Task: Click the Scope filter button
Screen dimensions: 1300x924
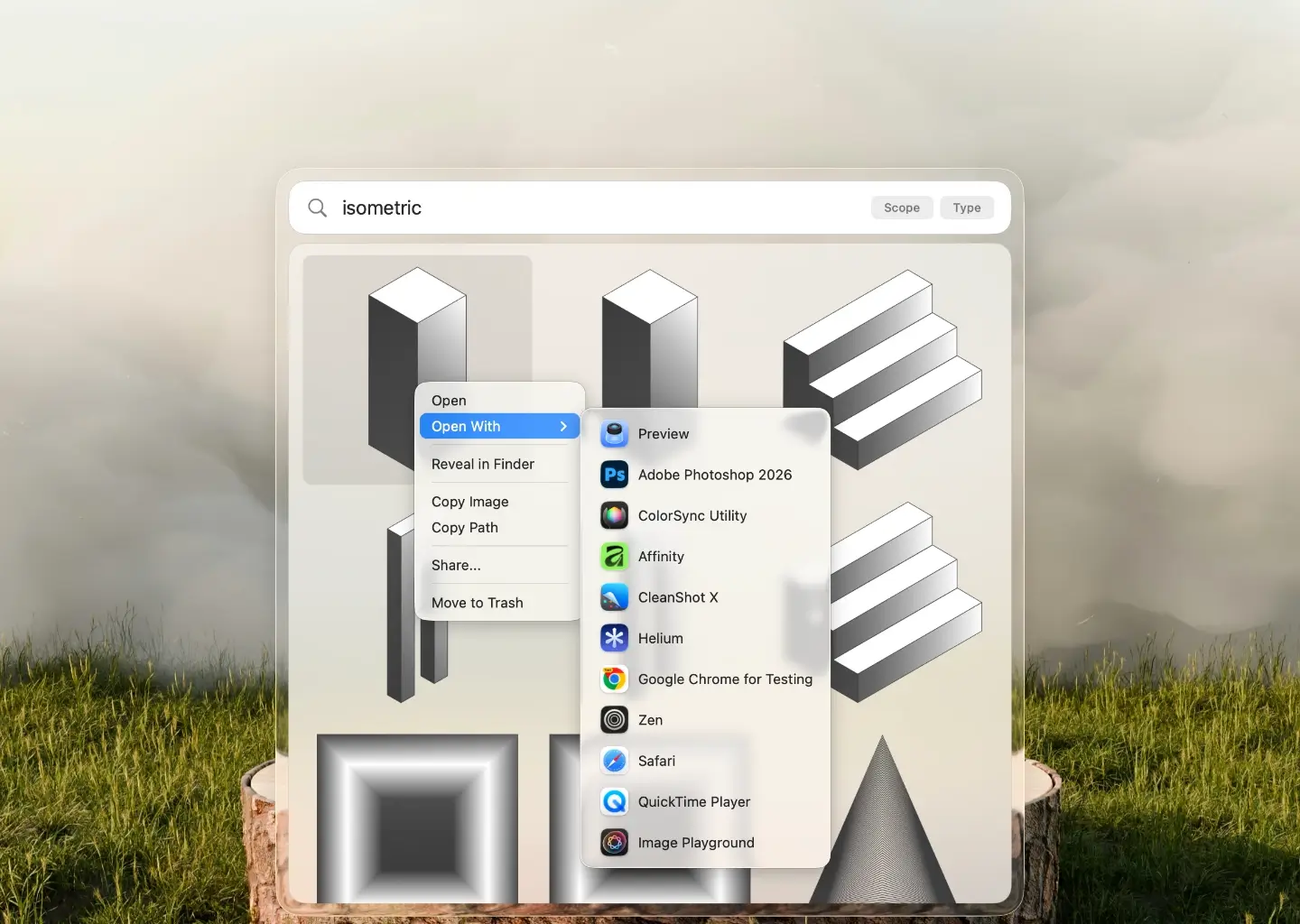Action: (x=901, y=208)
